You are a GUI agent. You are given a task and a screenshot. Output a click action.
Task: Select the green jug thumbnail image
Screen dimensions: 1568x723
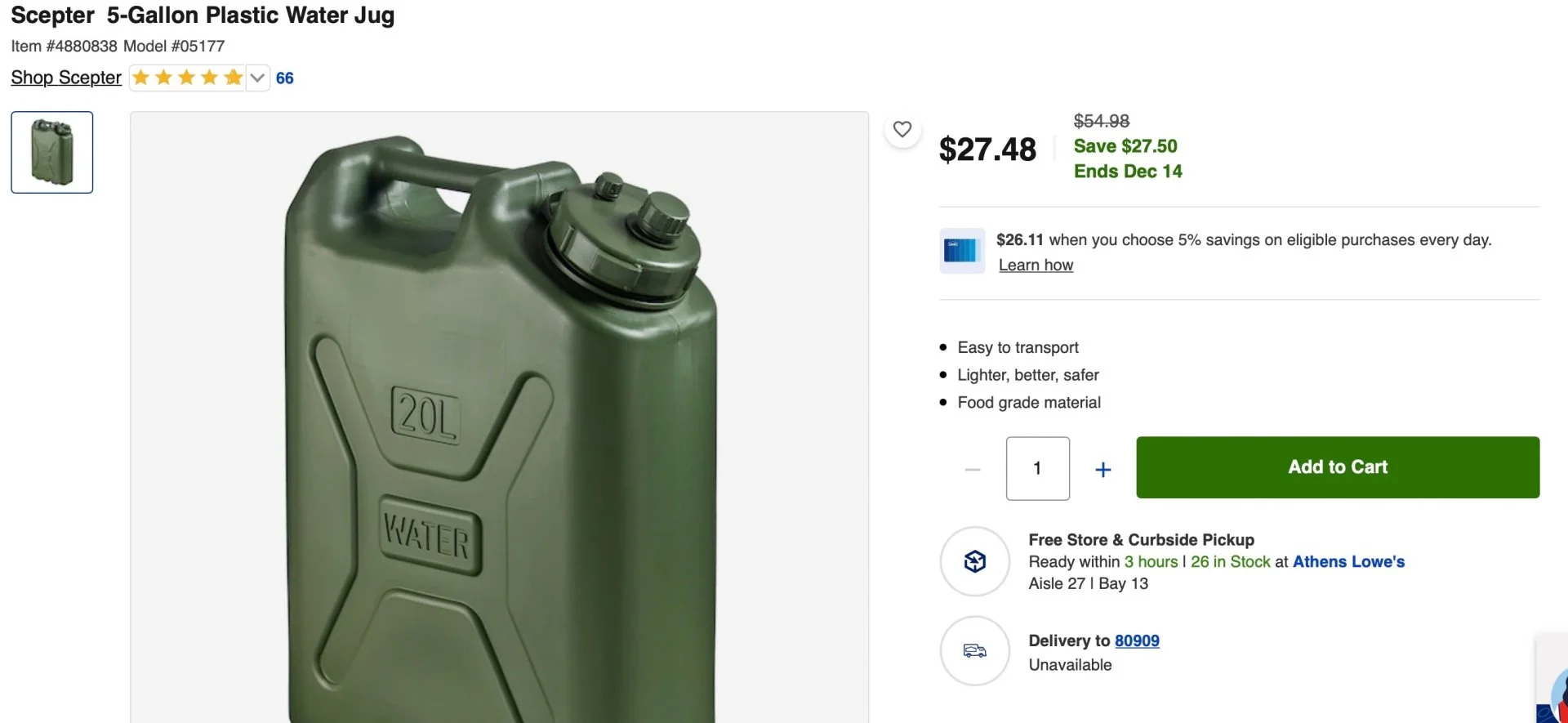click(x=52, y=153)
